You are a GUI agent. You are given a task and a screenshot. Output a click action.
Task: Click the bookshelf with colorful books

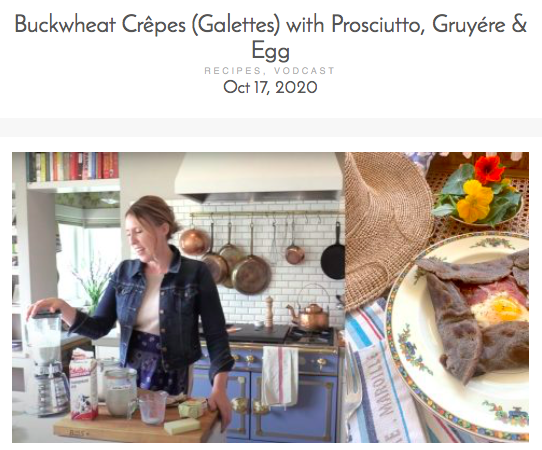[73, 167]
